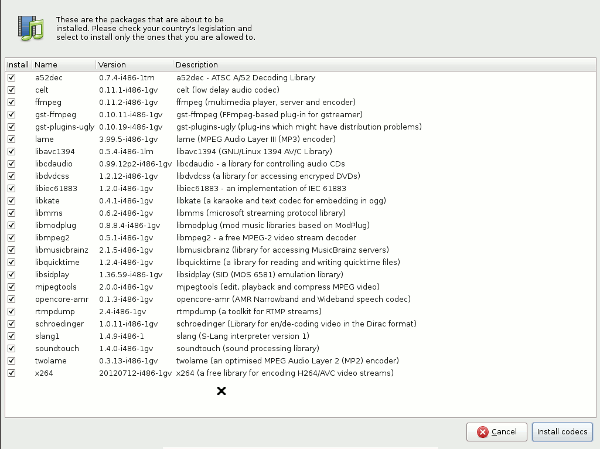Select the schroedinger name cell

(60, 324)
